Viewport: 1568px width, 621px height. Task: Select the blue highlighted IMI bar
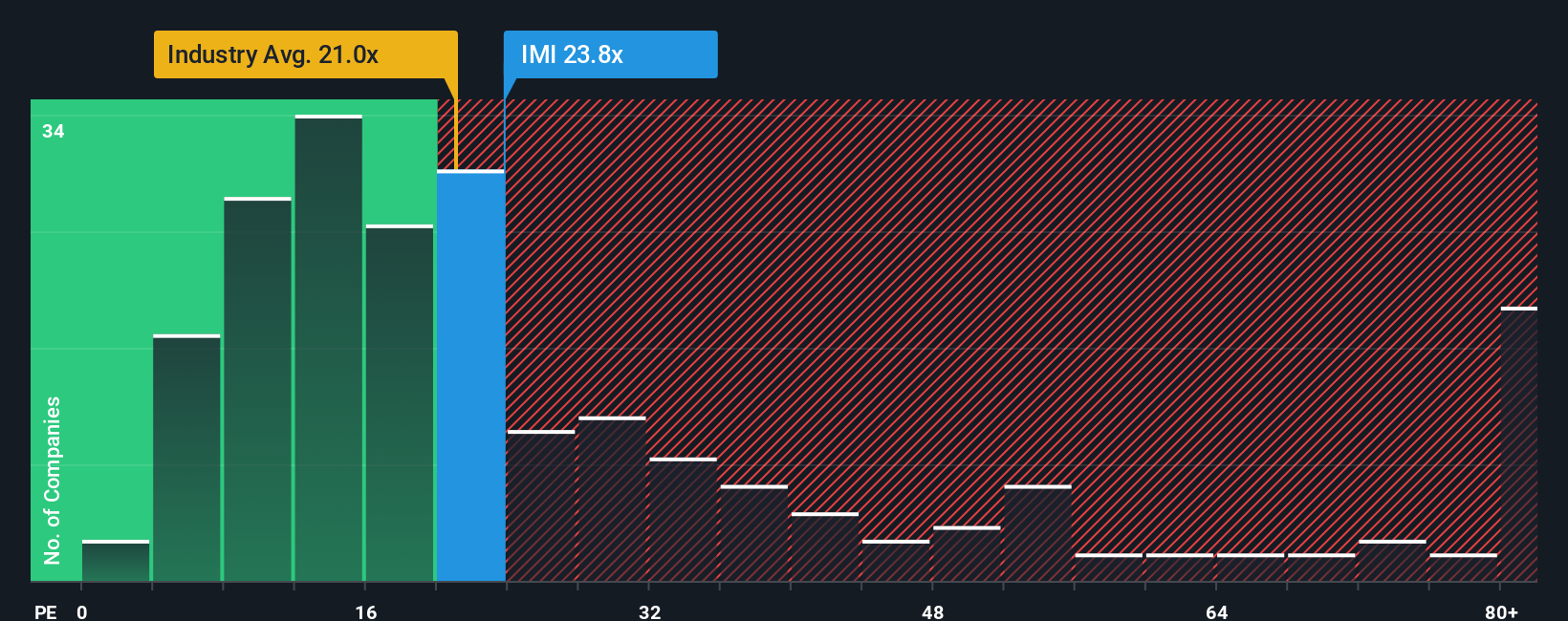pyautogui.click(x=470, y=376)
